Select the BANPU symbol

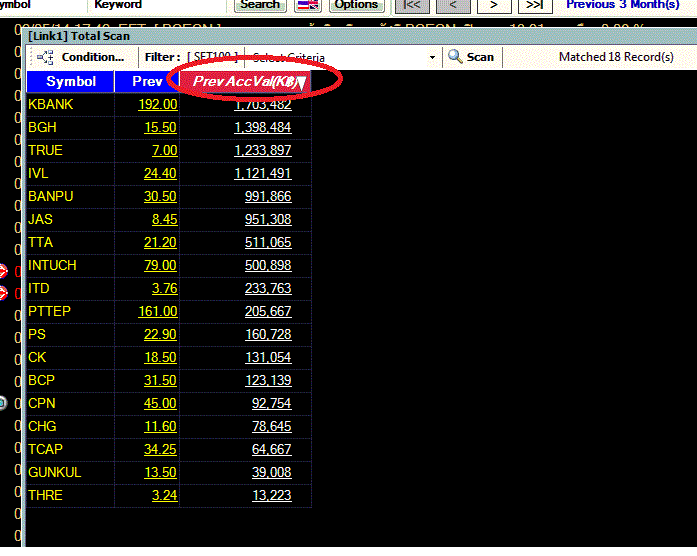click(x=51, y=196)
